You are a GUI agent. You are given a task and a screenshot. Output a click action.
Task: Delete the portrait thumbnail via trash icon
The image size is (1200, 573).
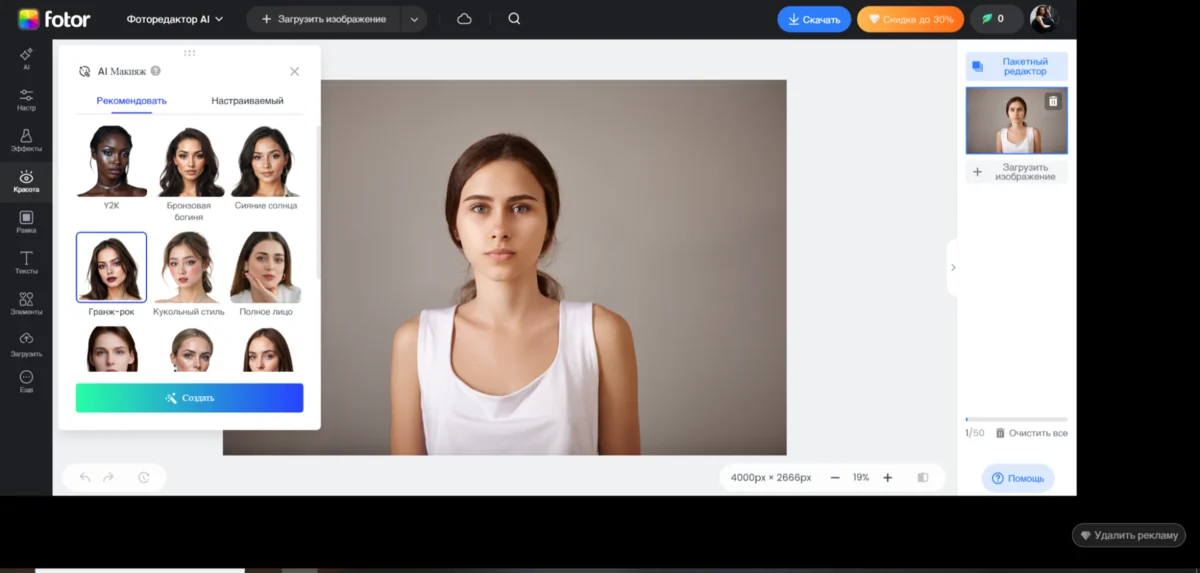tap(1053, 101)
